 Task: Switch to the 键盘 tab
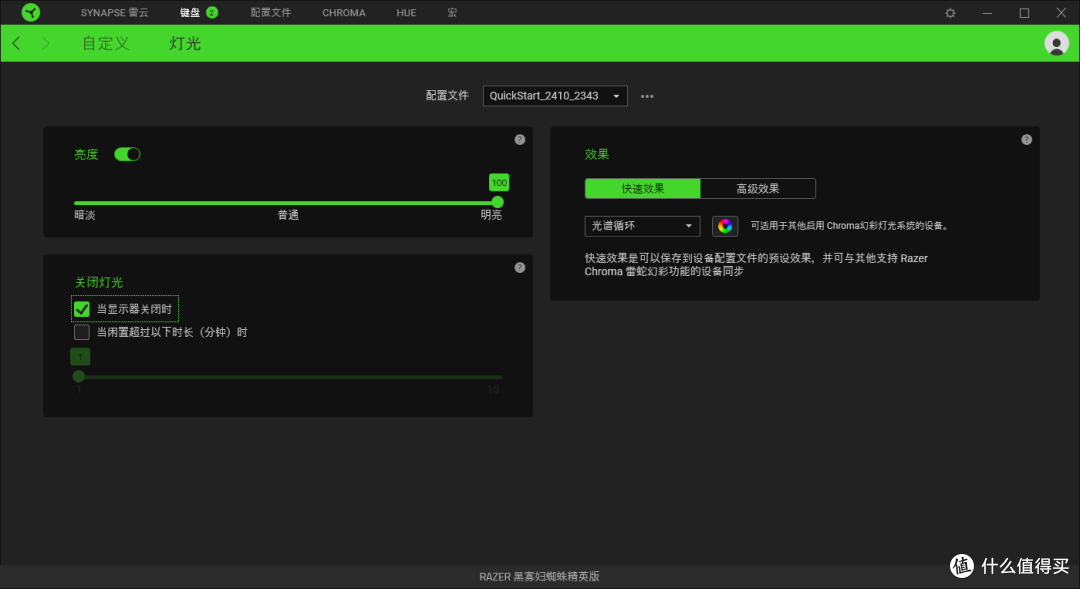[190, 12]
